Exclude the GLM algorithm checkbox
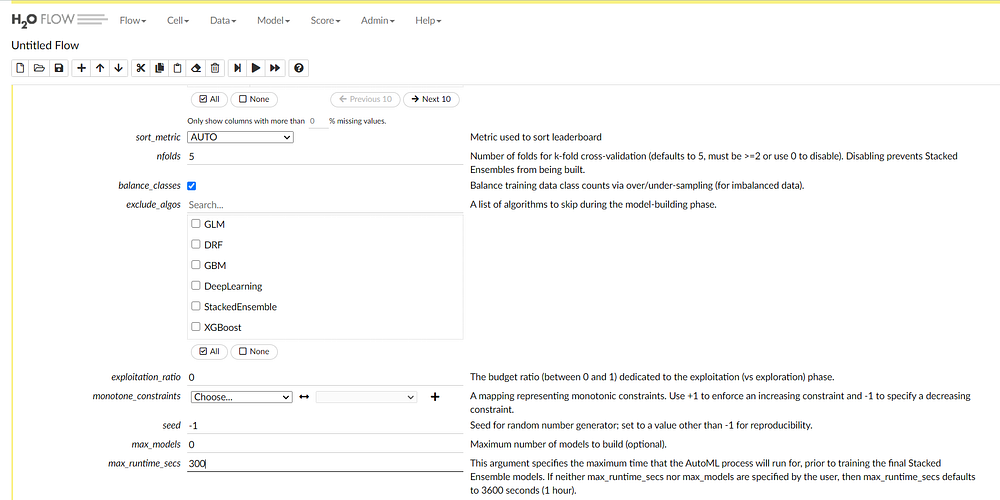1000x500 pixels. tap(196, 224)
